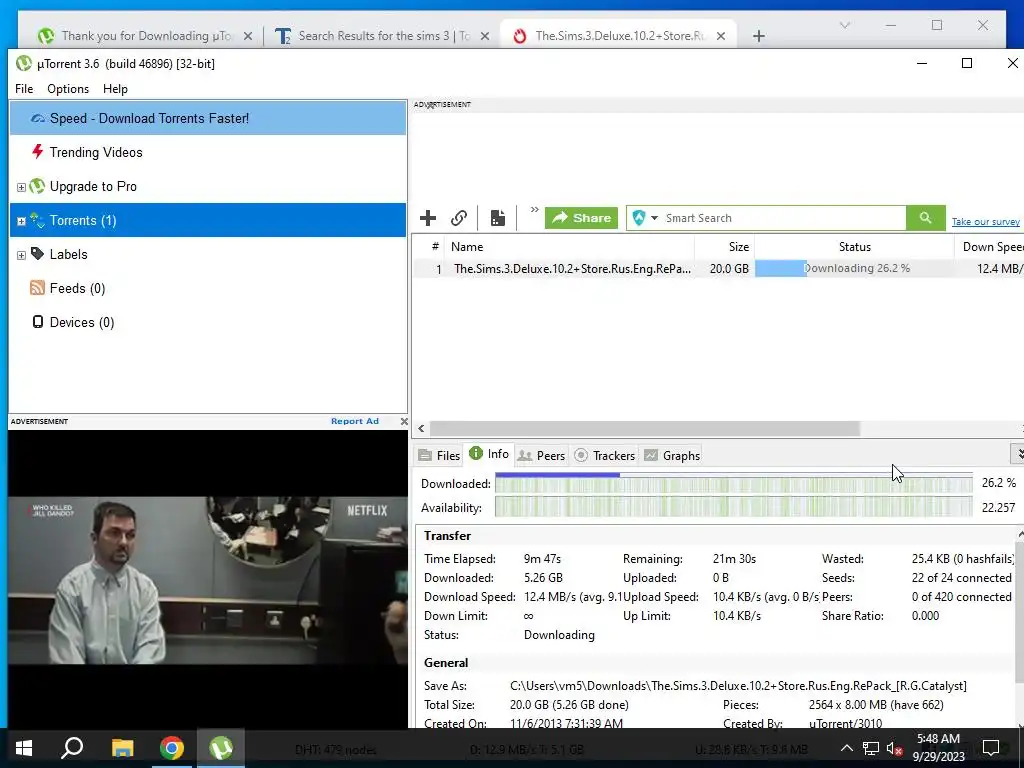Click the network tray icon

tap(871, 748)
